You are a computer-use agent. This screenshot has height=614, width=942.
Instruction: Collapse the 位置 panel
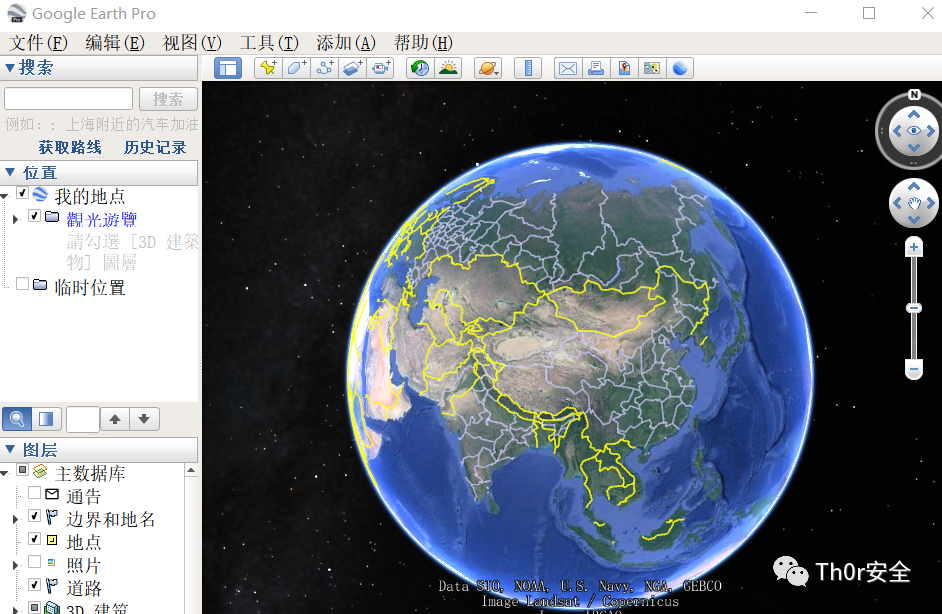click(10, 172)
